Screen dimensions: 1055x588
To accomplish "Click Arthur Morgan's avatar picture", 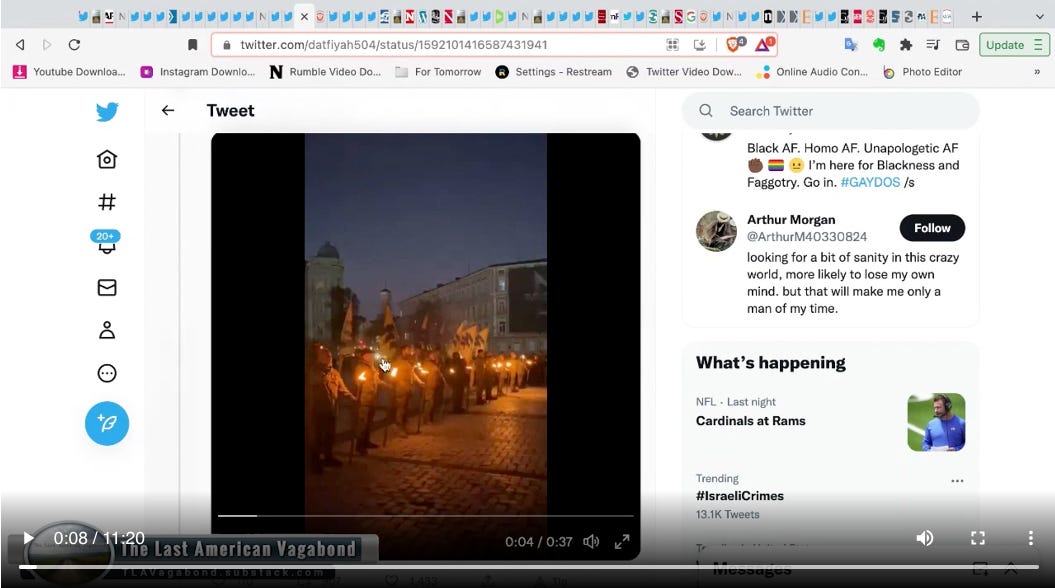I will [716, 231].
